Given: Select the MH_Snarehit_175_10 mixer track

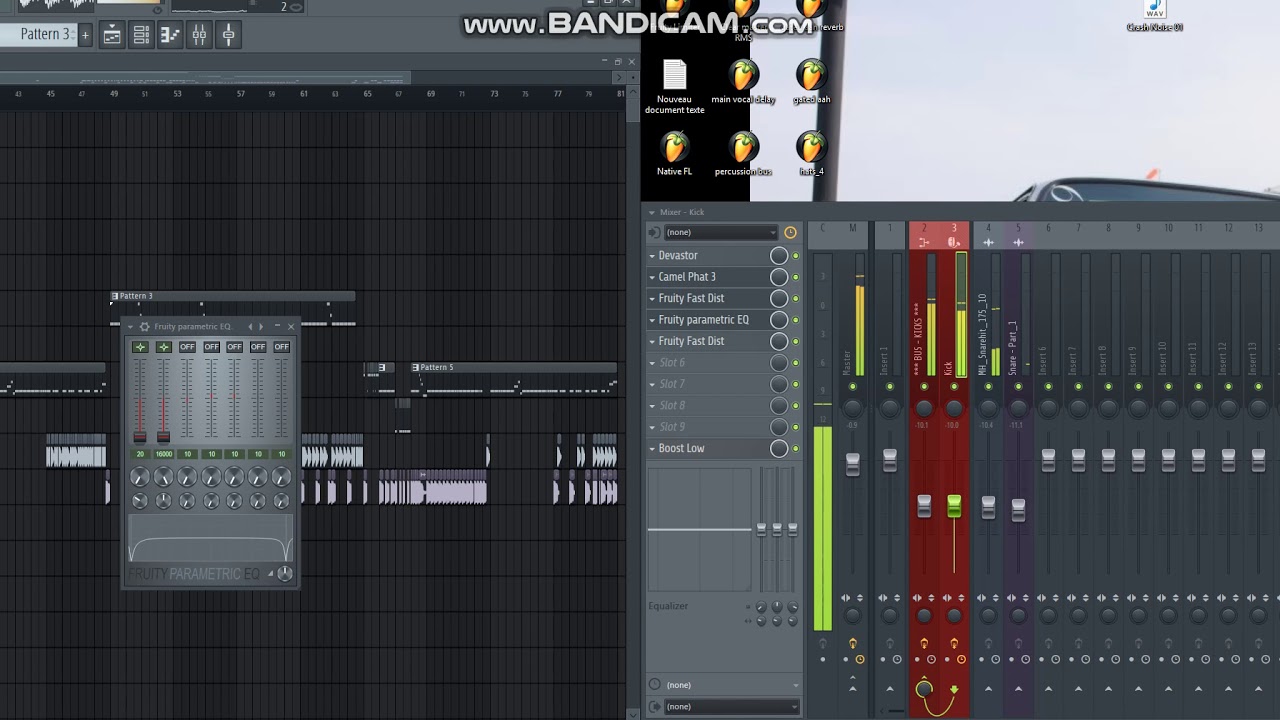Looking at the screenshot, I should 983,334.
